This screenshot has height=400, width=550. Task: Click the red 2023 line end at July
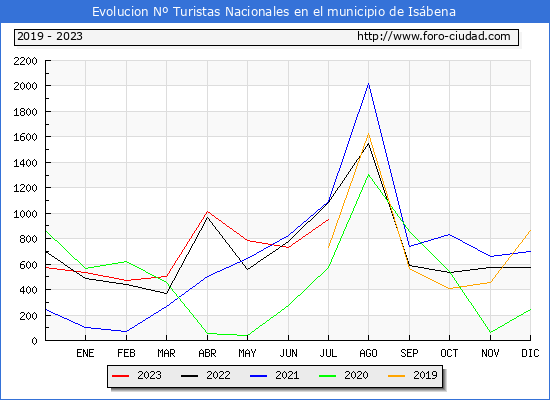pyautogui.click(x=328, y=219)
